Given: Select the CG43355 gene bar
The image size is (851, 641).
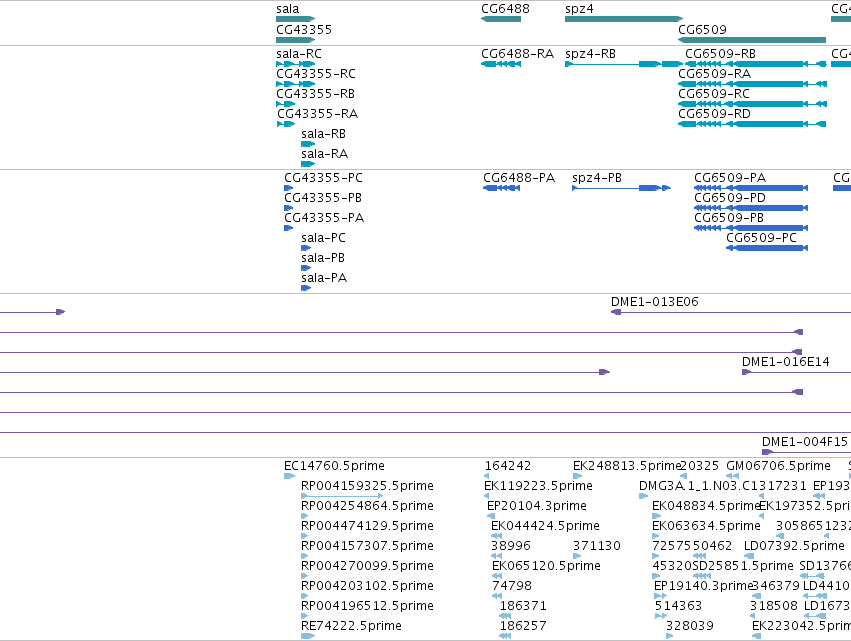Looking at the screenshot, I should click(x=295, y=40).
